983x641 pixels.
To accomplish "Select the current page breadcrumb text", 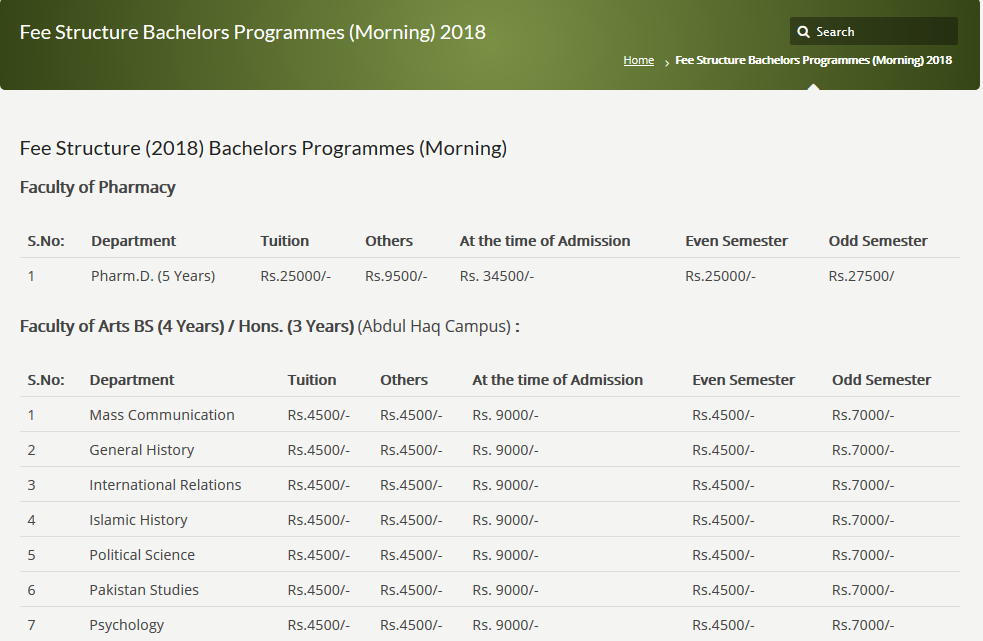I will click(x=813, y=60).
